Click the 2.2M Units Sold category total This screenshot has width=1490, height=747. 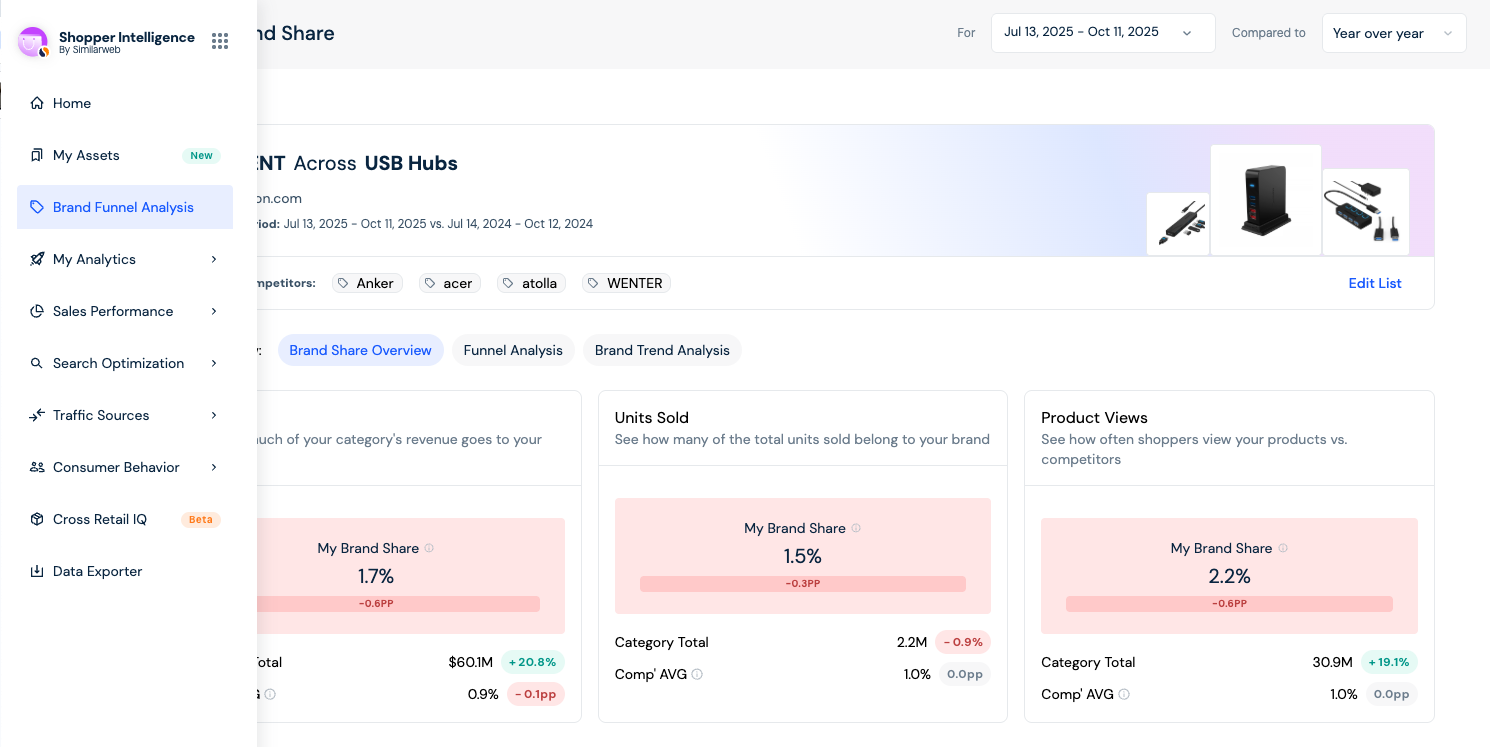912,642
